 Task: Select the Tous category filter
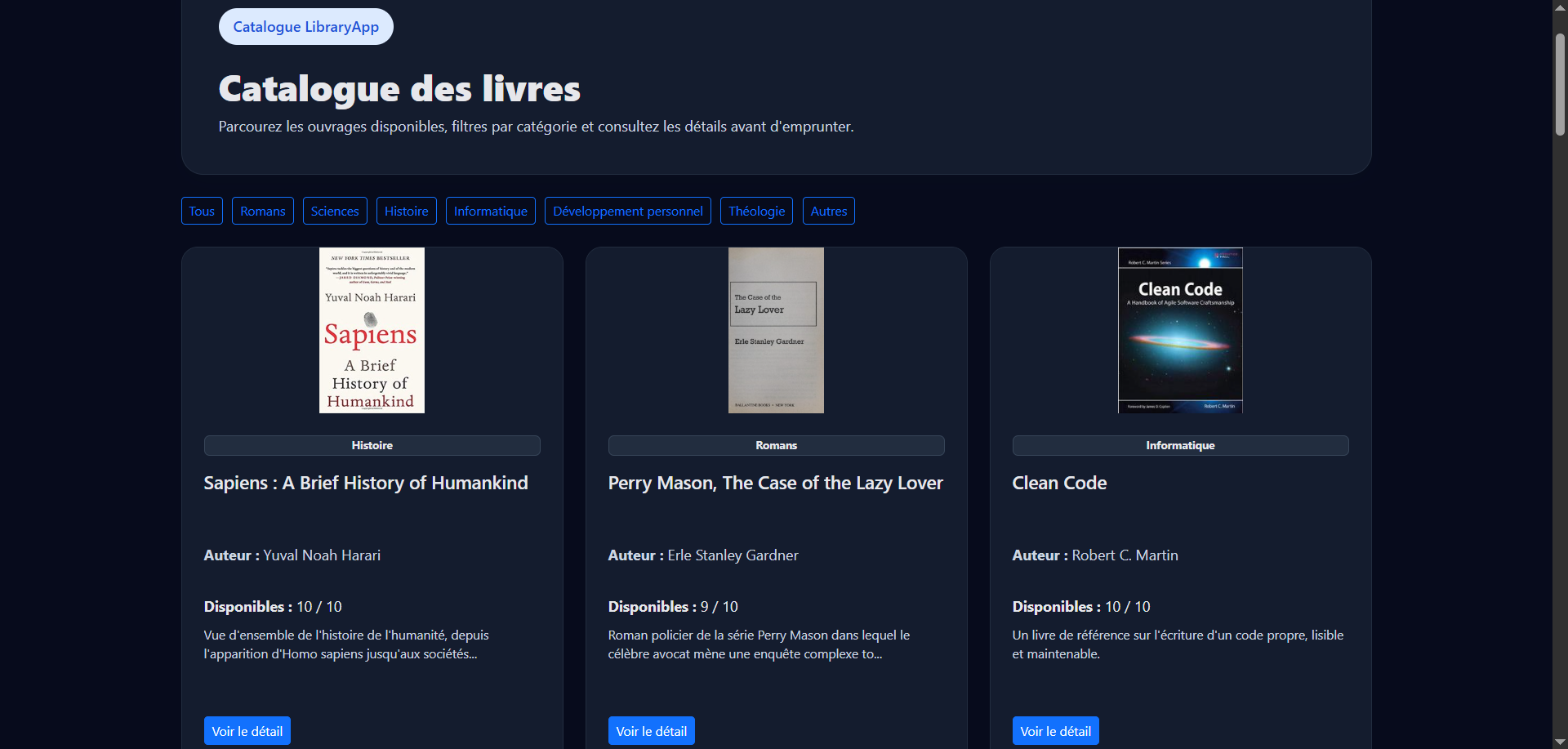(x=202, y=211)
